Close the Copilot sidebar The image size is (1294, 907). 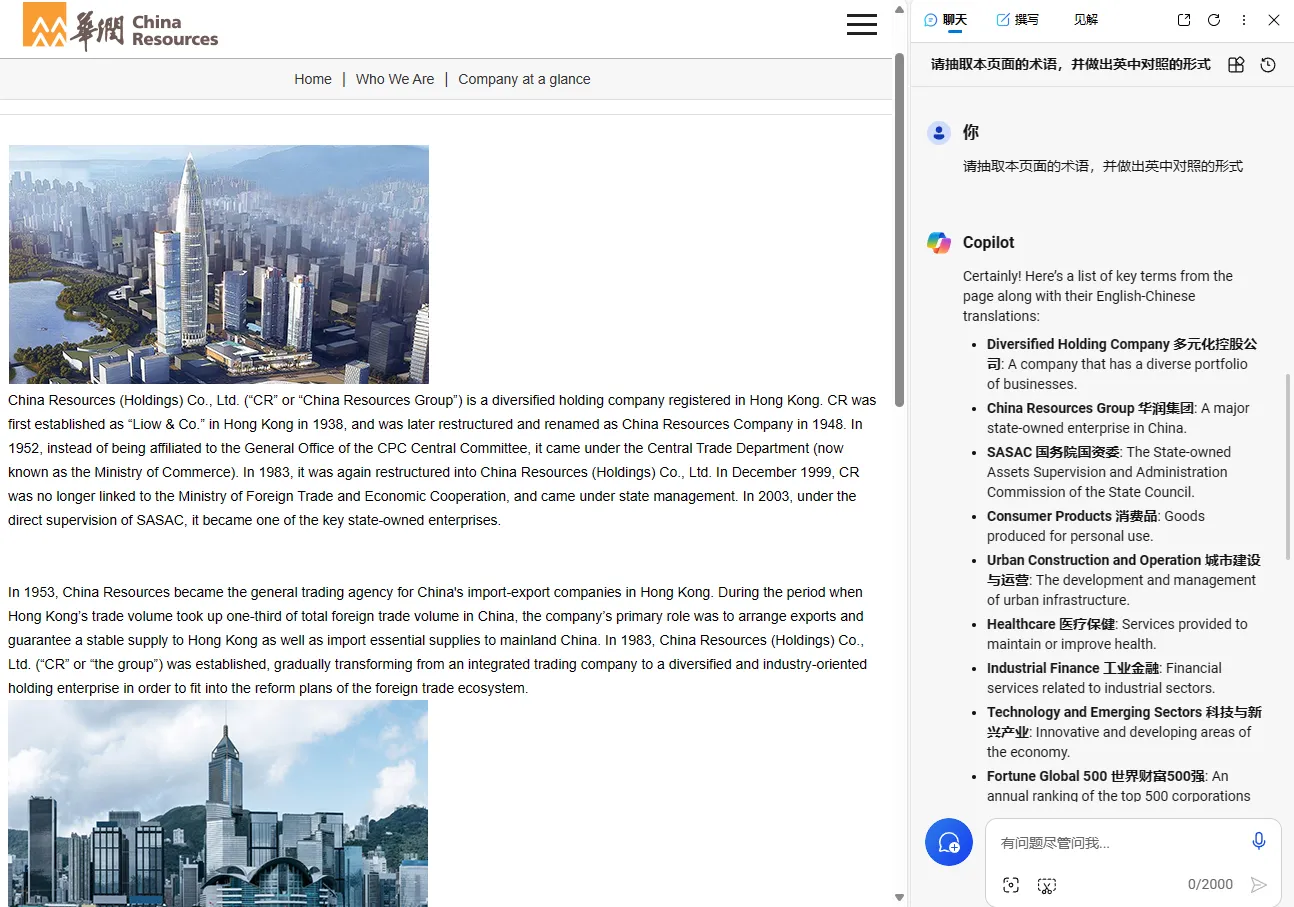click(x=1274, y=20)
